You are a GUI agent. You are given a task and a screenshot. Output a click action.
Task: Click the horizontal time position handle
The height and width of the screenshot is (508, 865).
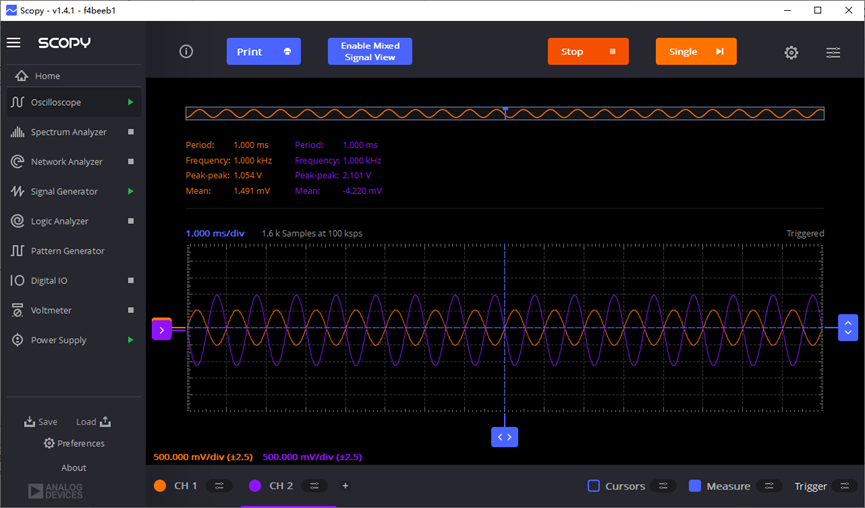tap(504, 437)
